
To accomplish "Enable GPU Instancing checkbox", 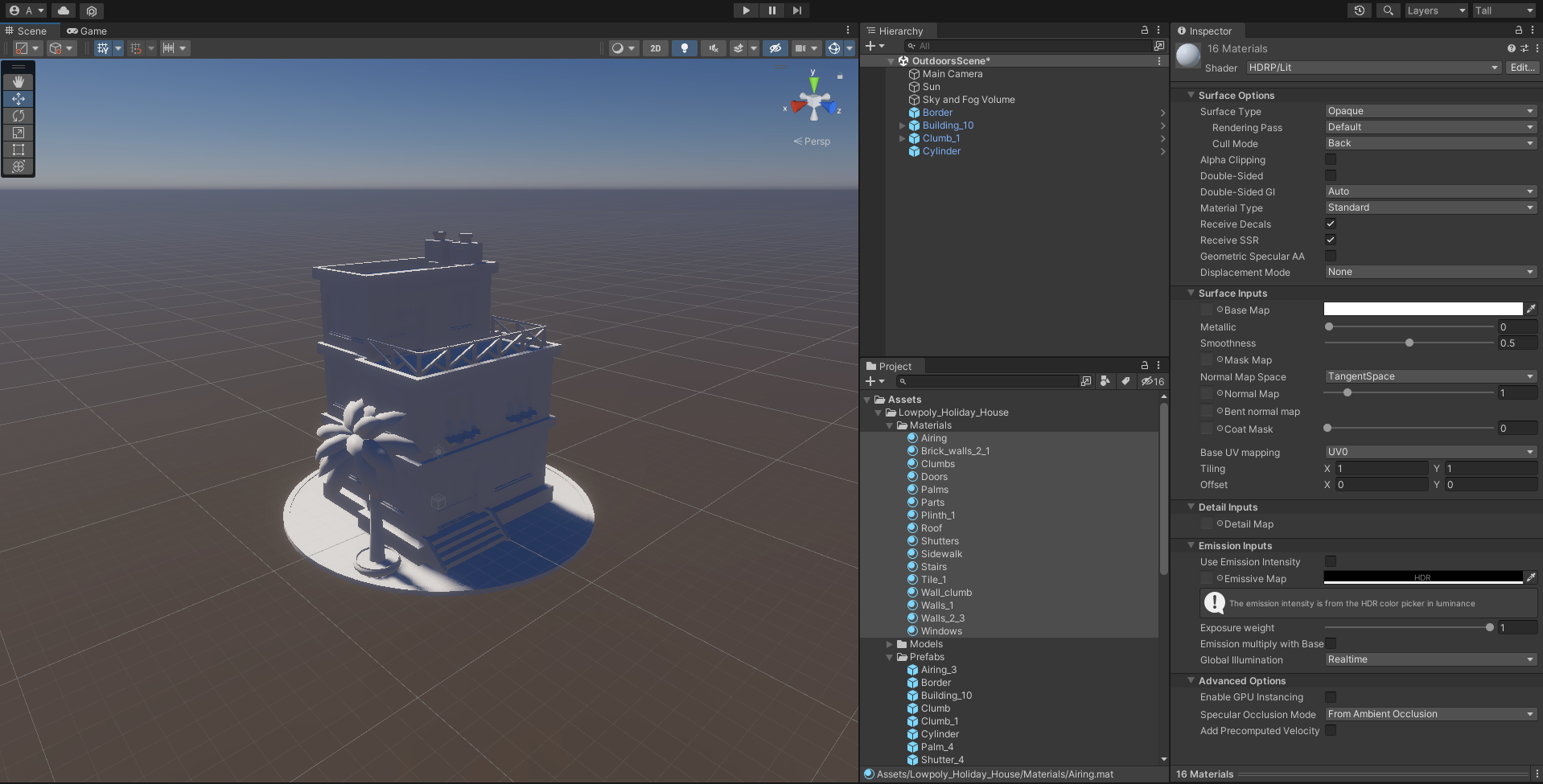I will tap(1331, 697).
